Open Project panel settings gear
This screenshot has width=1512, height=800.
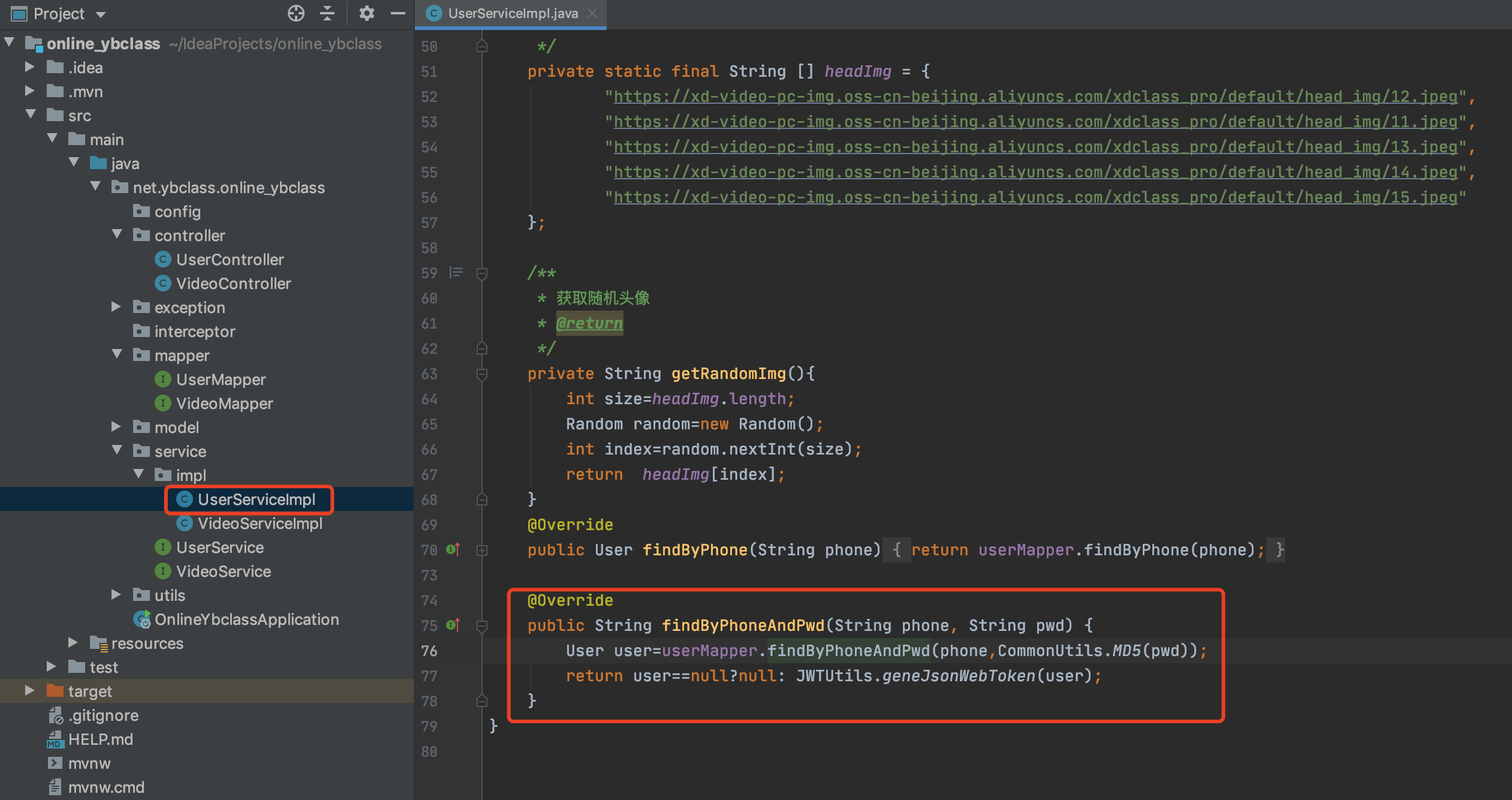[x=366, y=13]
